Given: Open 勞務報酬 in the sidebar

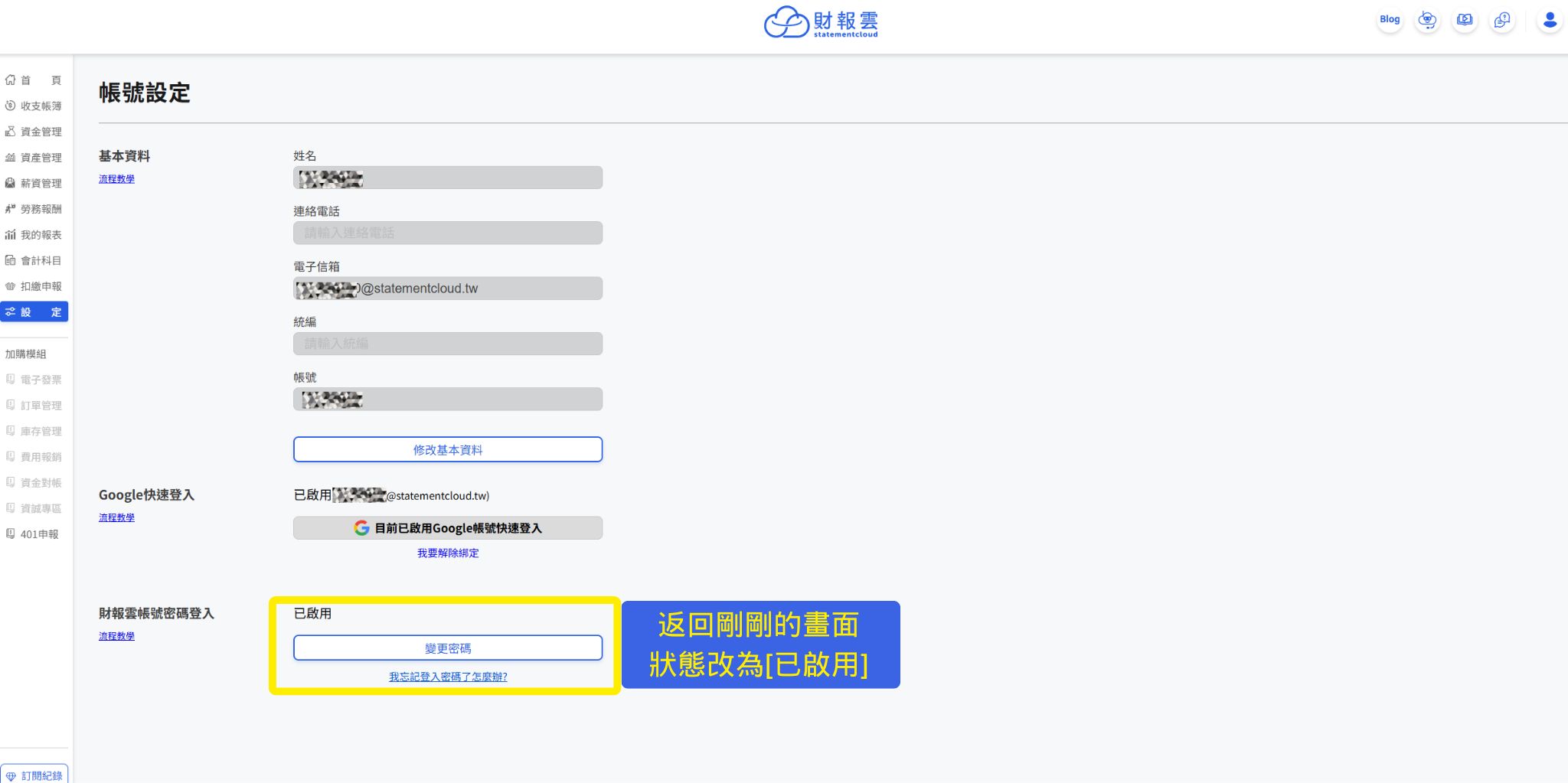Looking at the screenshot, I should tap(34, 209).
